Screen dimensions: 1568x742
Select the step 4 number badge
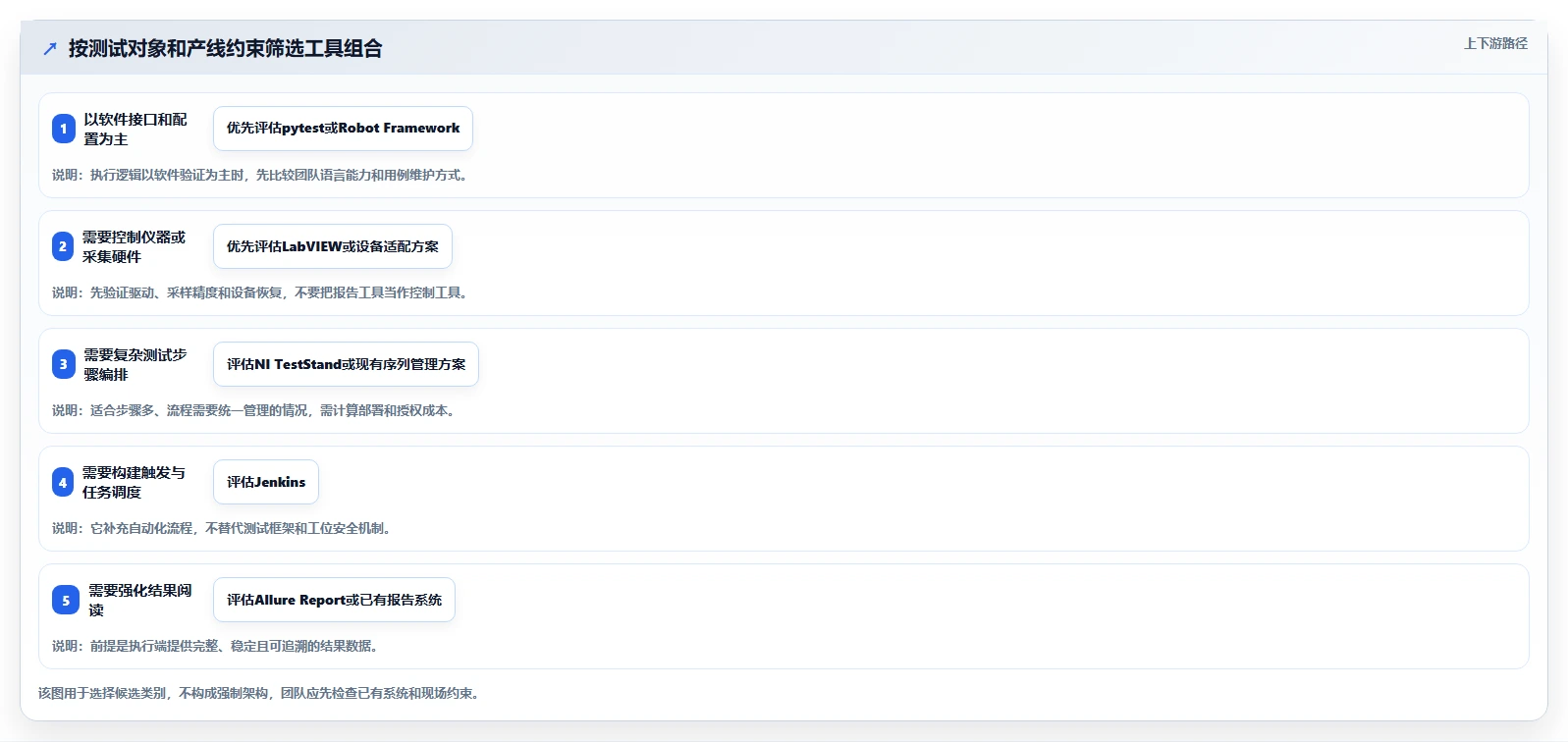[63, 482]
